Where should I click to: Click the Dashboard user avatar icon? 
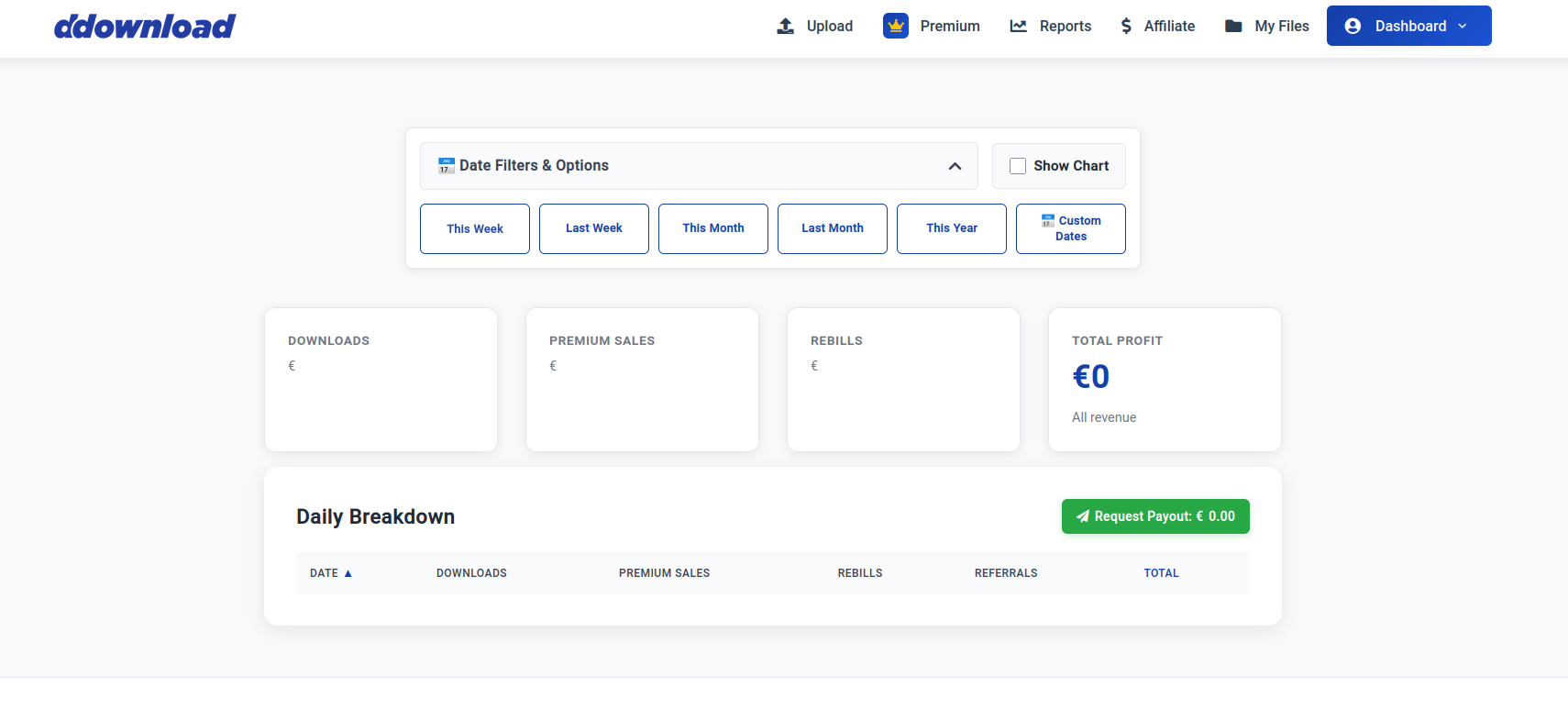pyautogui.click(x=1353, y=27)
